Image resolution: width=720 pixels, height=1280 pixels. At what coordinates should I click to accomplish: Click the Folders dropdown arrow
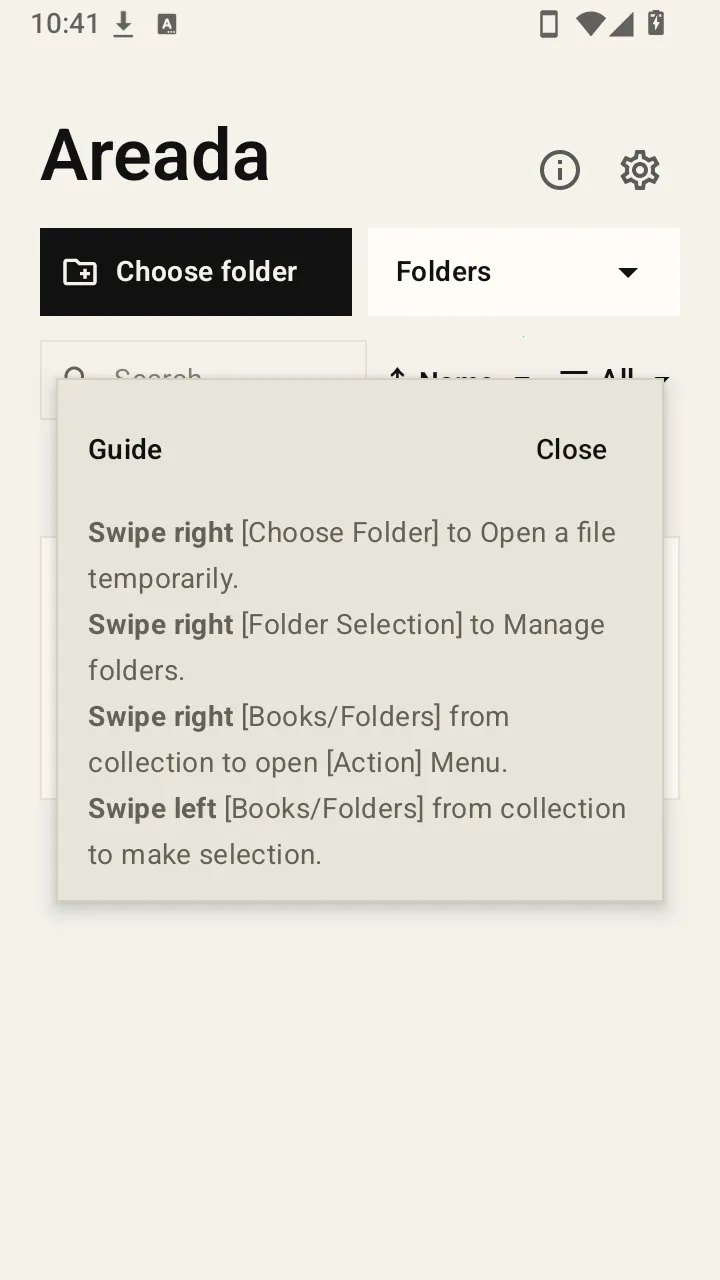[x=628, y=272]
